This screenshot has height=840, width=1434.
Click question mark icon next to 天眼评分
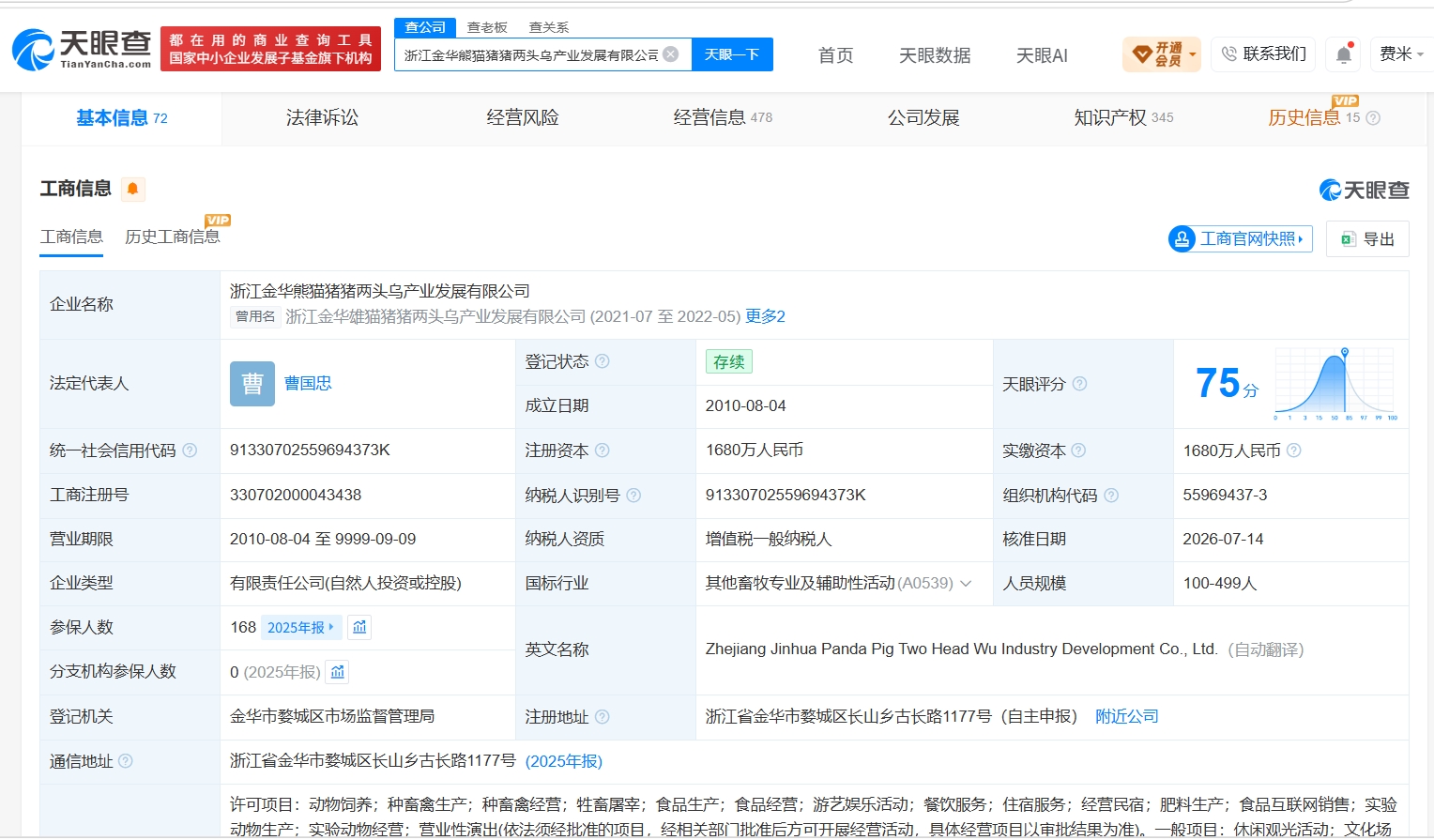pyautogui.click(x=1079, y=384)
